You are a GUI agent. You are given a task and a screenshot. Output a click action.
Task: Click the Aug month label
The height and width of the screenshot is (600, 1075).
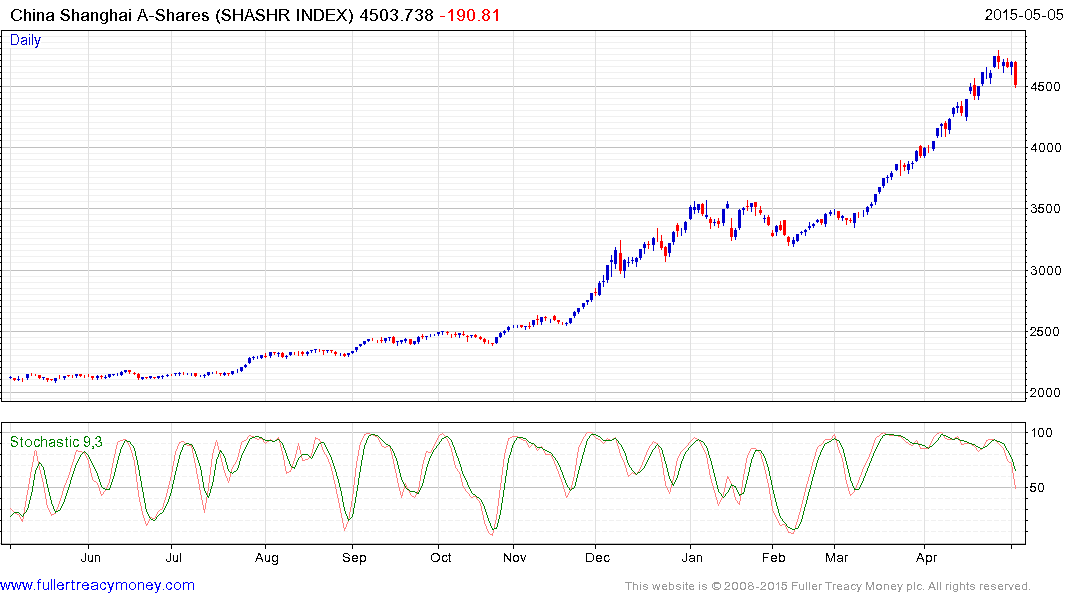267,558
